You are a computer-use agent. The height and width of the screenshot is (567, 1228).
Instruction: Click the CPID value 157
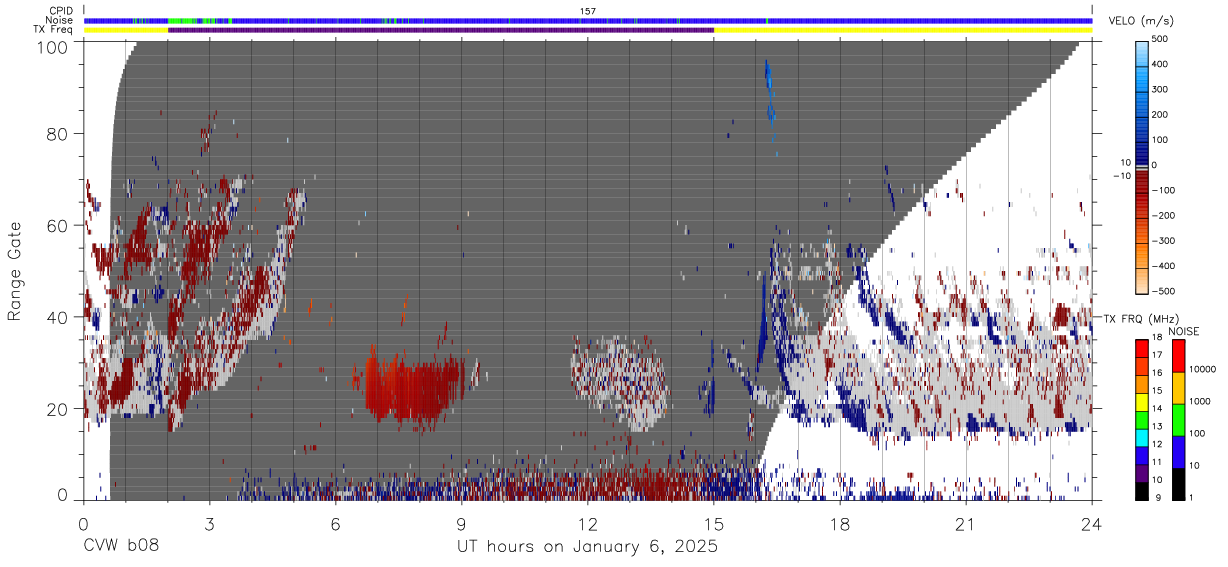tap(588, 11)
